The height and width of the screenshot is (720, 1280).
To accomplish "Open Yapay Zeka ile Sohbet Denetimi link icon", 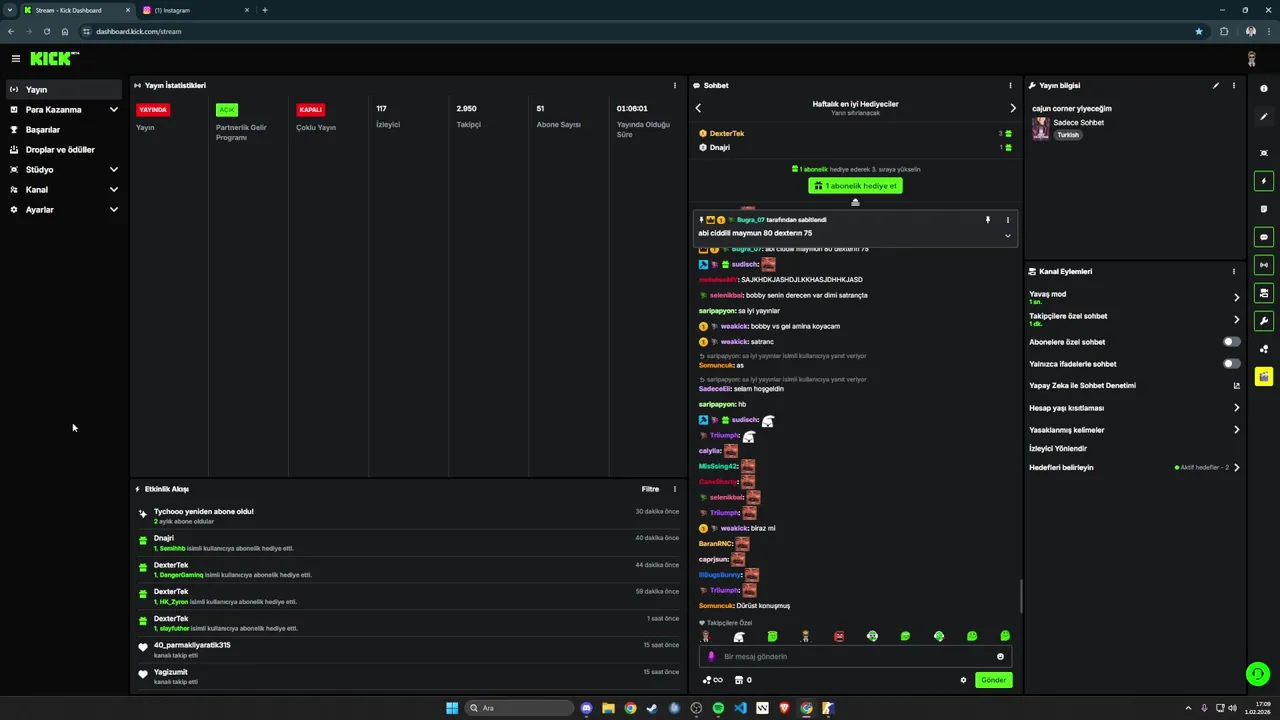I will pos(1236,386).
